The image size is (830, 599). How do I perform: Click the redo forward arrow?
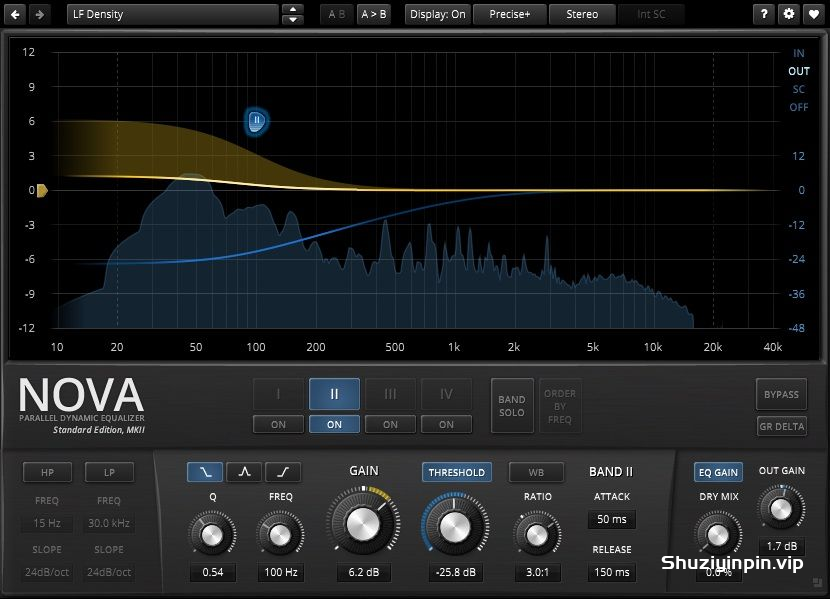click(40, 14)
